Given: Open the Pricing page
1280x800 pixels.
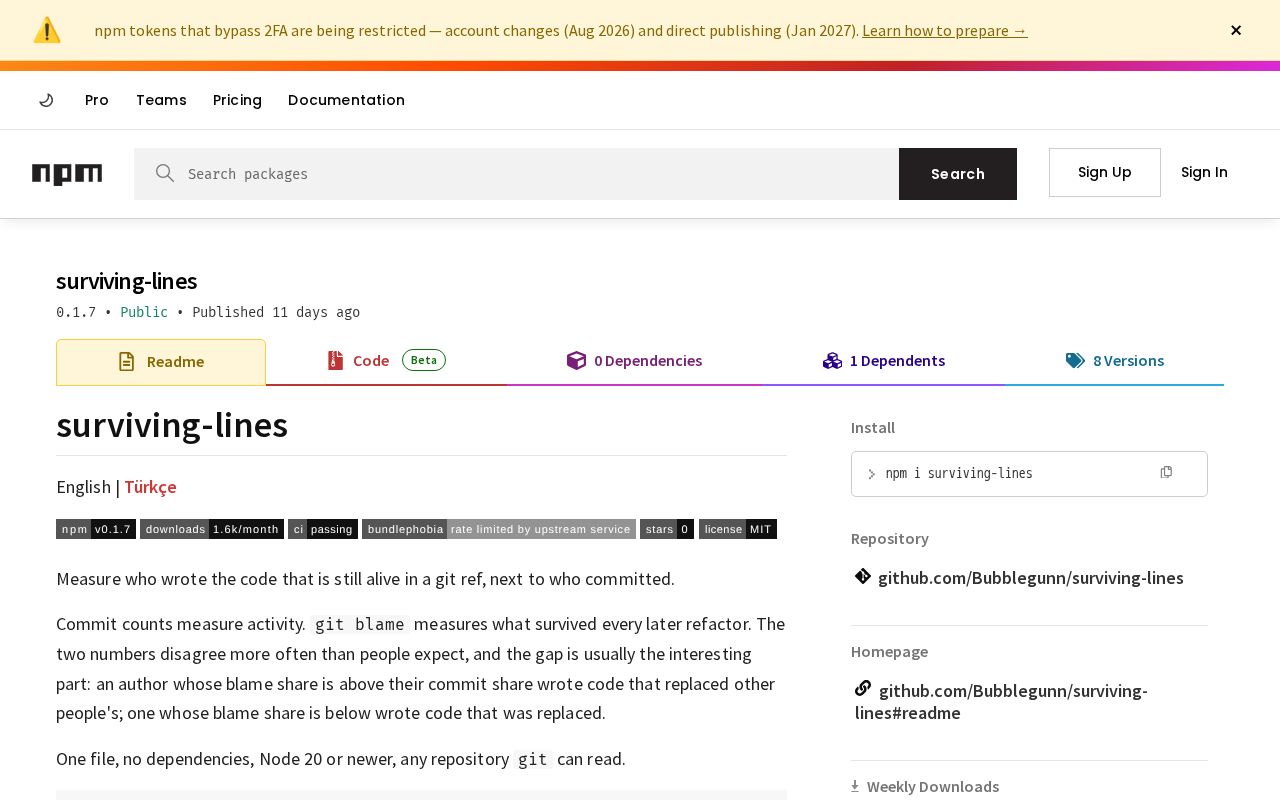Looking at the screenshot, I should click(x=237, y=100).
